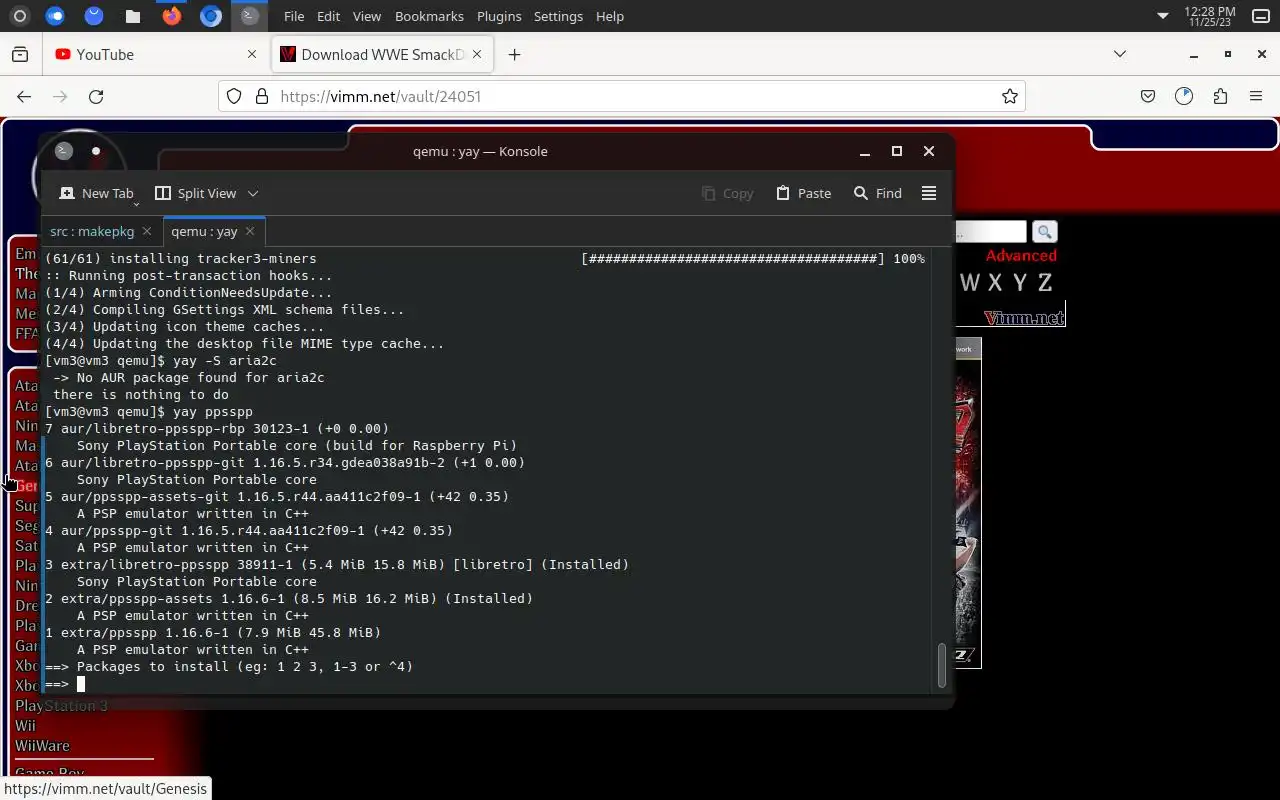Open the shield tracking protection icon

point(234,96)
